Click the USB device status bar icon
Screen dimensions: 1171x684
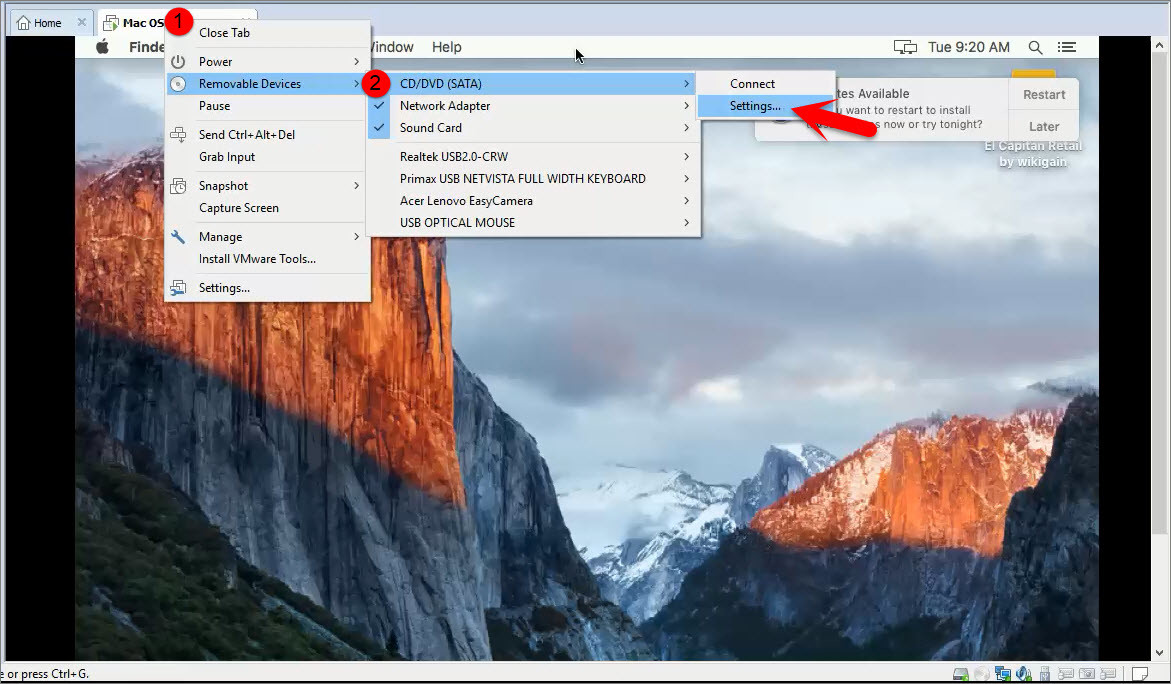click(x=1045, y=674)
